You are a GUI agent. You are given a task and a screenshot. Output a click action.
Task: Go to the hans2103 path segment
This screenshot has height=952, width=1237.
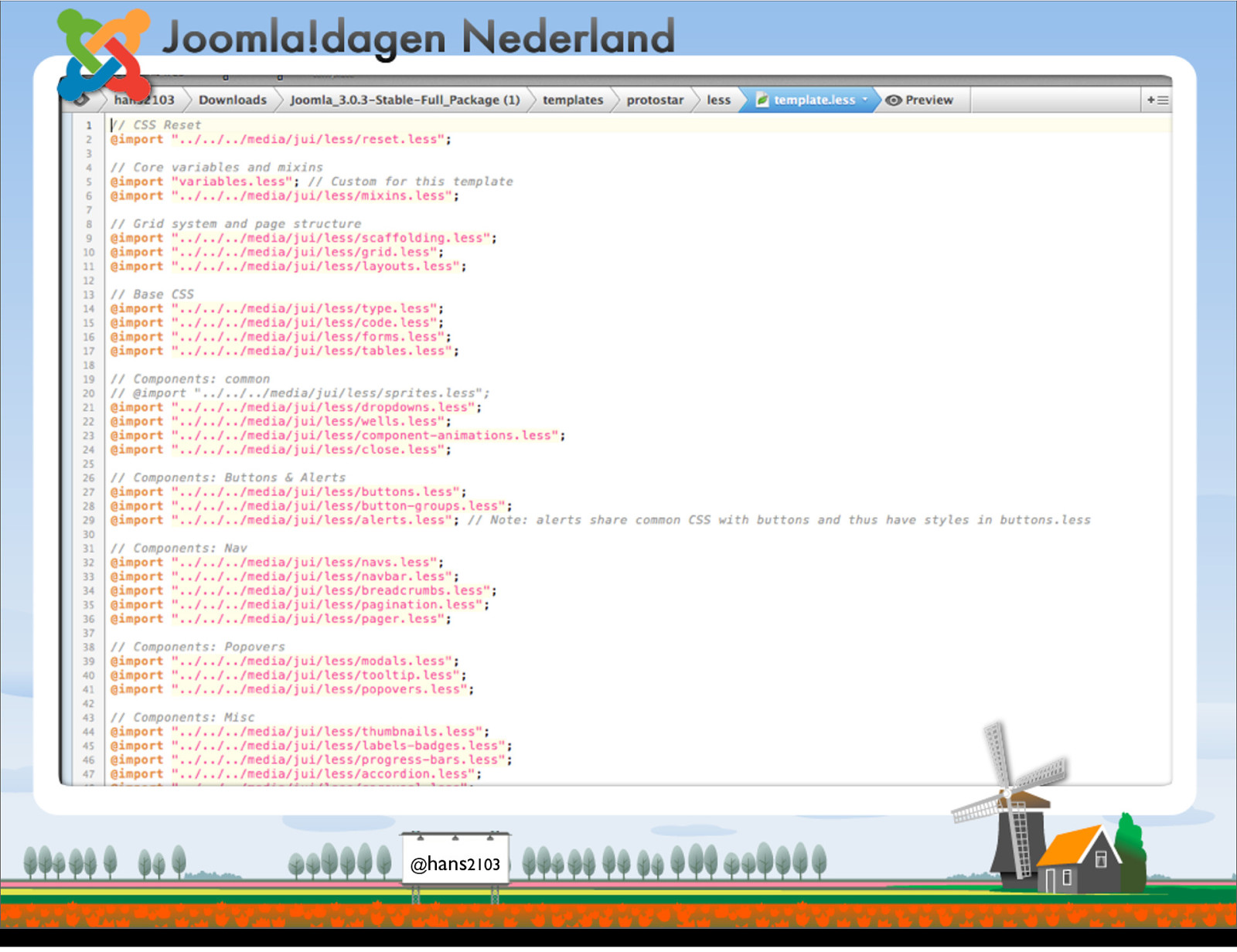(144, 100)
